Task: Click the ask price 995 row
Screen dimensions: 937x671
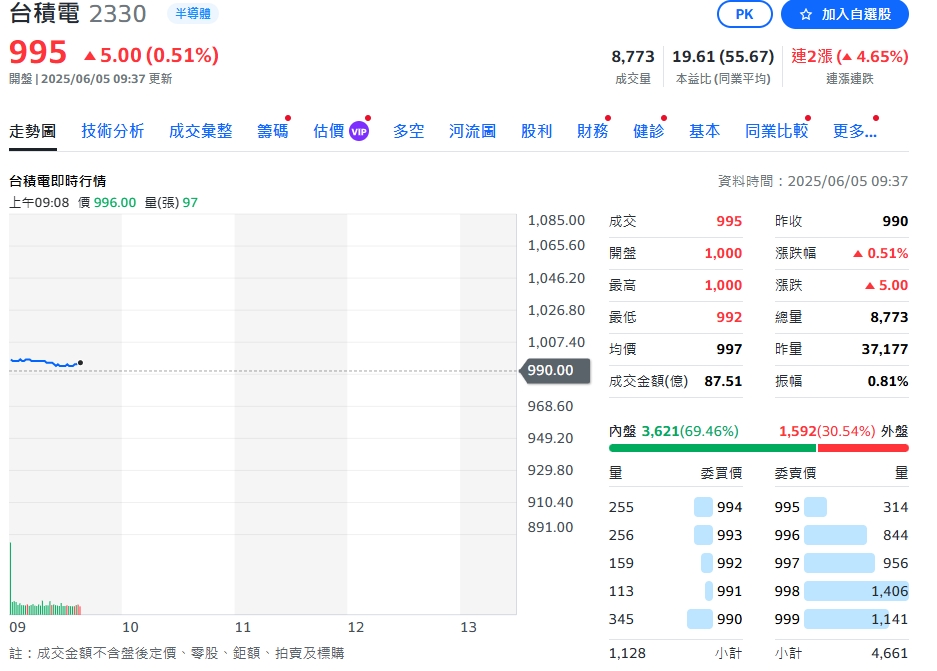Action: pos(841,507)
